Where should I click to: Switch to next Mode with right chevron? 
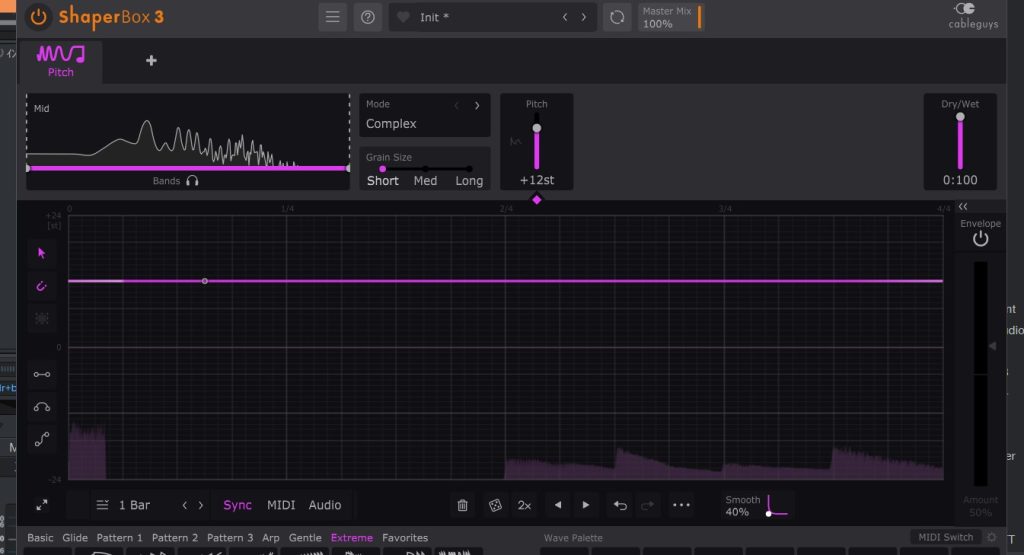point(477,105)
